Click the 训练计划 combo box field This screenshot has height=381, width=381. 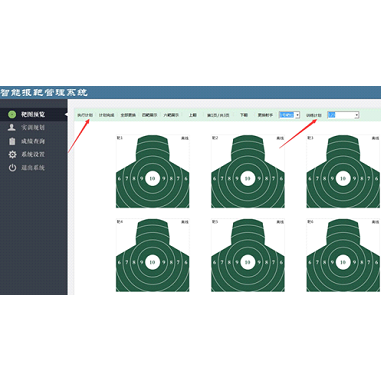pyautogui.click(x=343, y=115)
